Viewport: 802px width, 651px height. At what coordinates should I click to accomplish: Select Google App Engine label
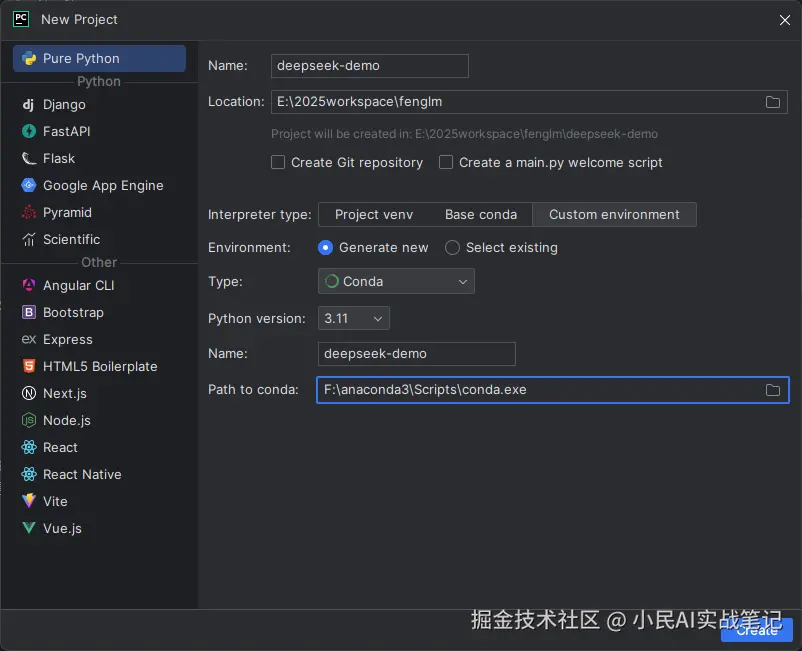pyautogui.click(x=103, y=186)
